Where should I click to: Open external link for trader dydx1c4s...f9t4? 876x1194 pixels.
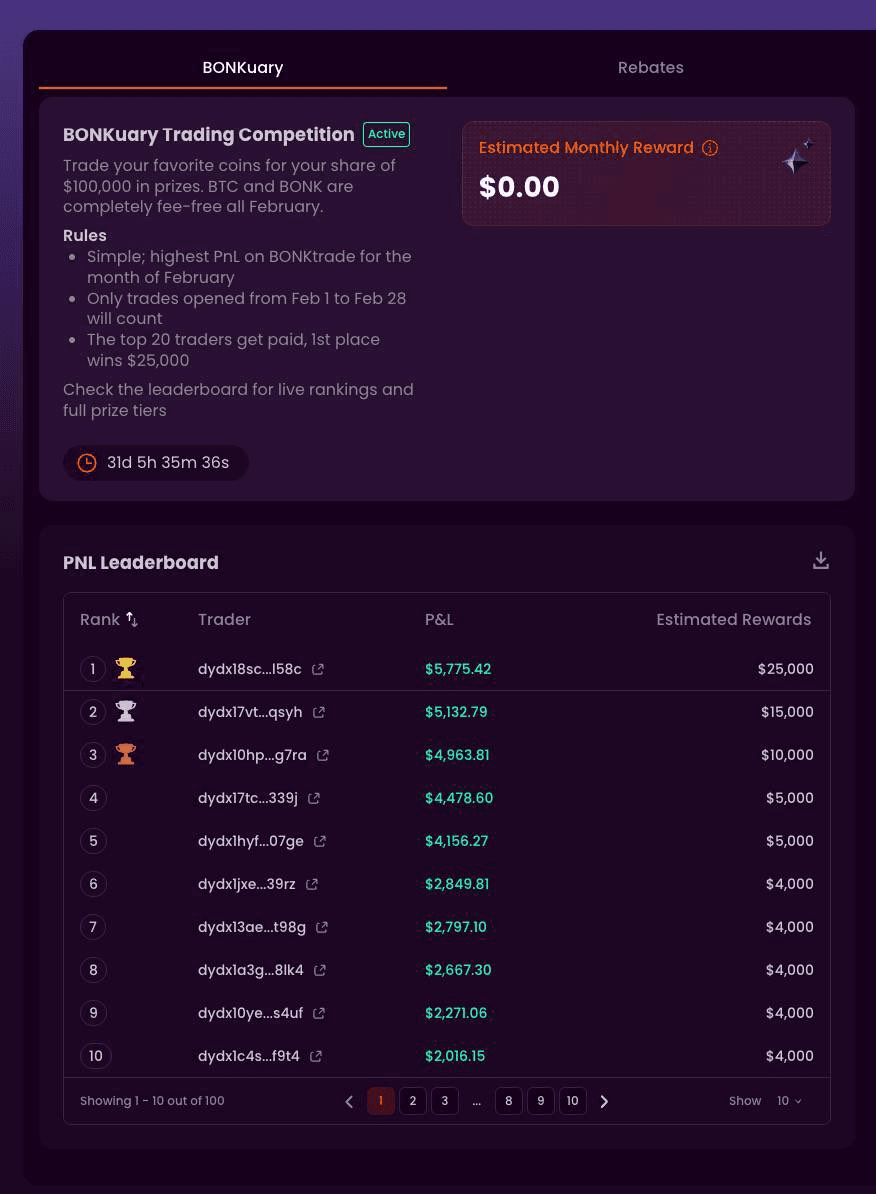(x=316, y=1057)
